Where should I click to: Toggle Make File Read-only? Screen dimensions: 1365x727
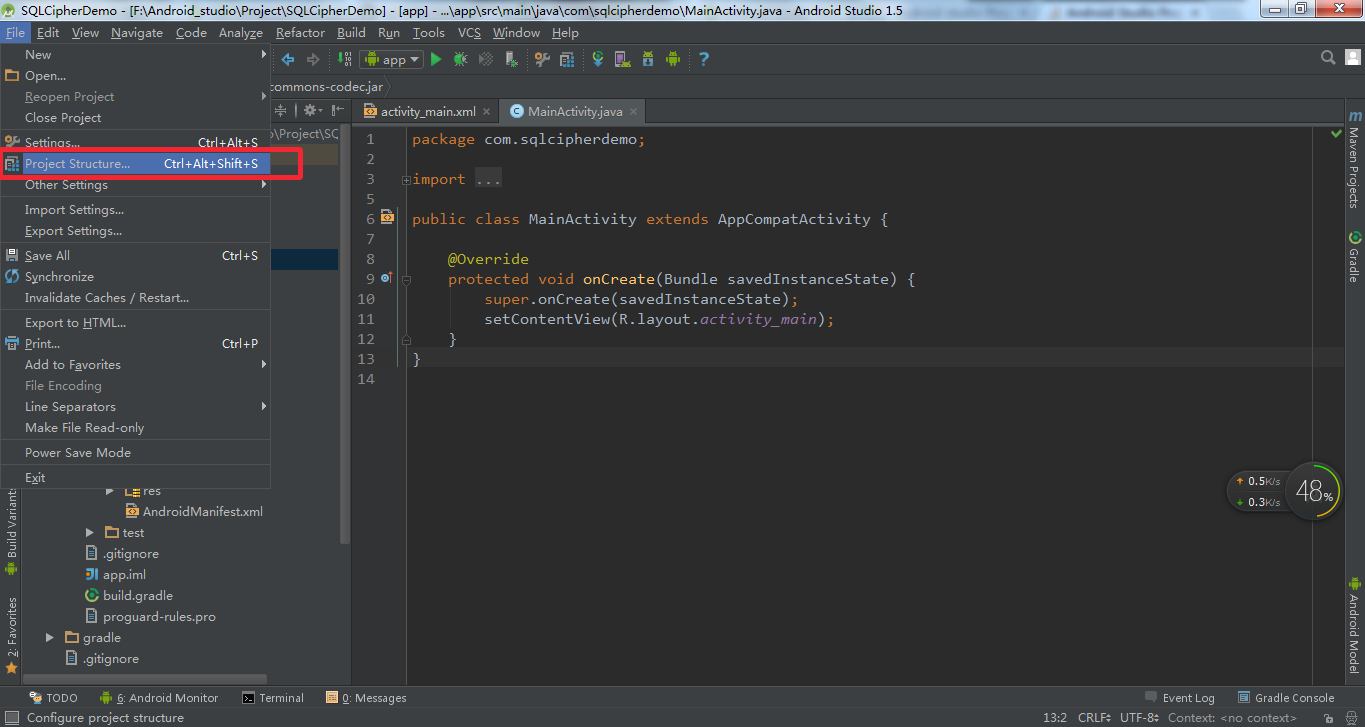[136, 427]
